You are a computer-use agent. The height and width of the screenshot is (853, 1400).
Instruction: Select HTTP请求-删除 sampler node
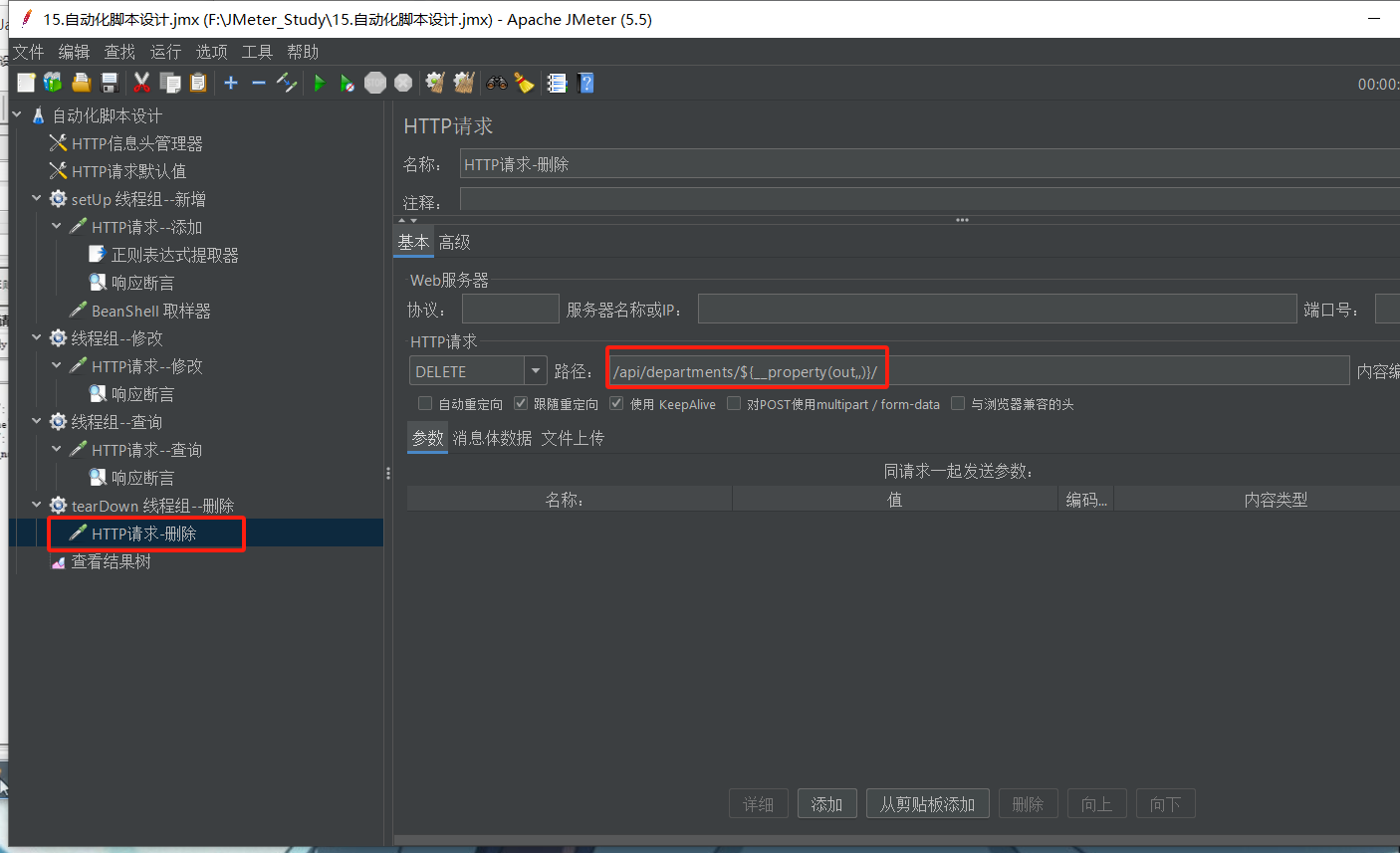(x=143, y=533)
